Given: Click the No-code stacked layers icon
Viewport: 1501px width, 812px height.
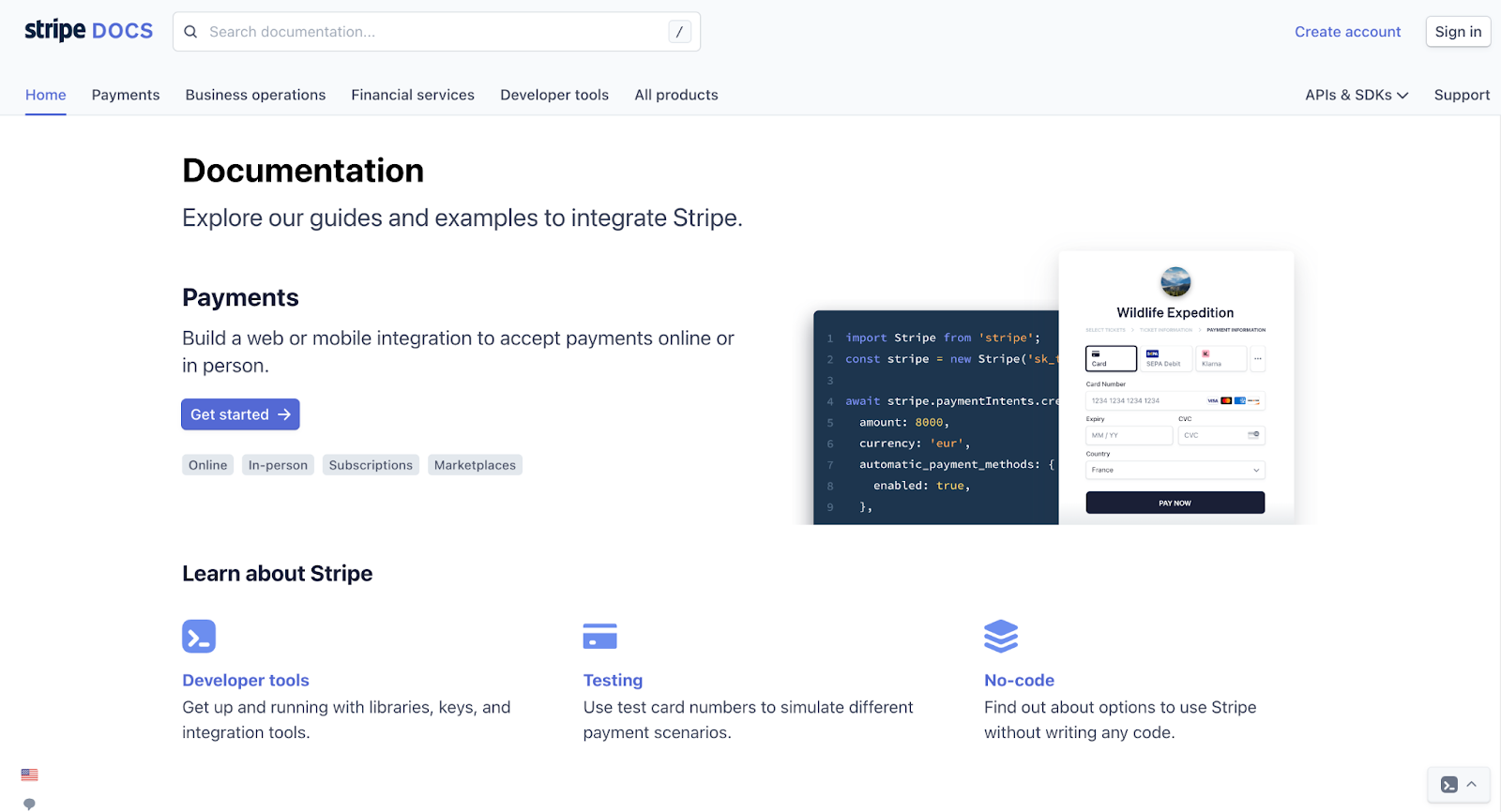Looking at the screenshot, I should tap(1001, 637).
